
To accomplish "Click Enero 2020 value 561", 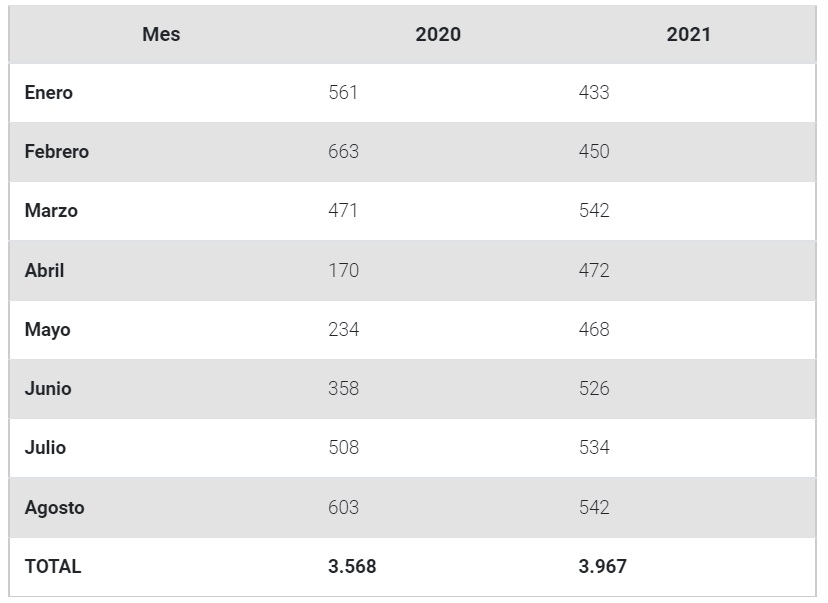I will (x=343, y=93).
